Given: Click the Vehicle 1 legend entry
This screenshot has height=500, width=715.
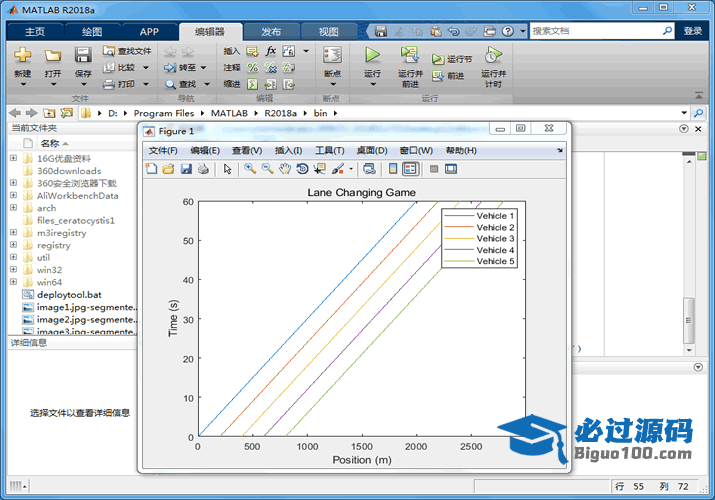Looking at the screenshot, I should point(479,216).
